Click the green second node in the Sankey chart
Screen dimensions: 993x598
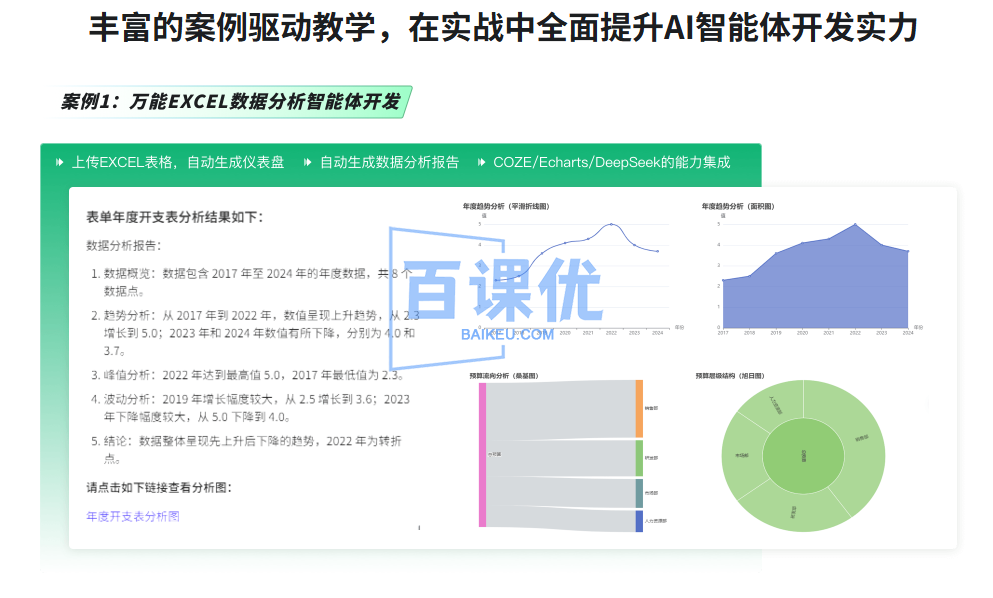[x=640, y=458]
